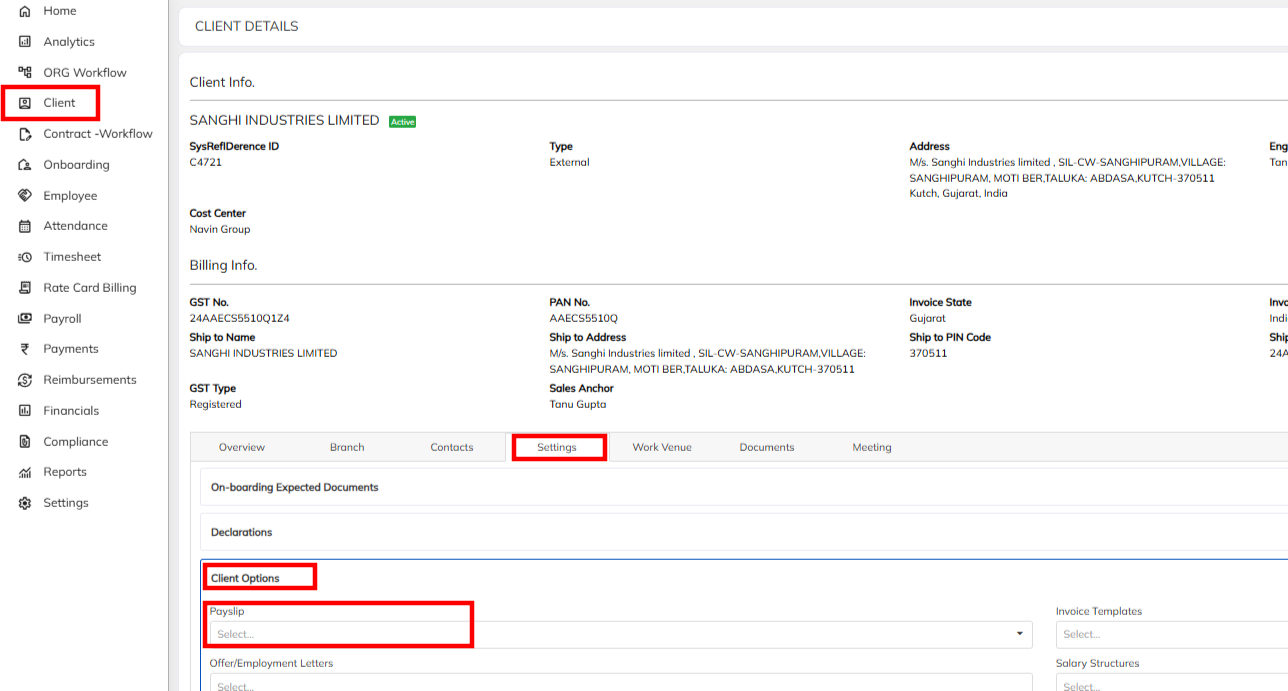Open Compliance menu item
Image resolution: width=1288 pixels, height=691 pixels.
pyautogui.click(x=75, y=442)
